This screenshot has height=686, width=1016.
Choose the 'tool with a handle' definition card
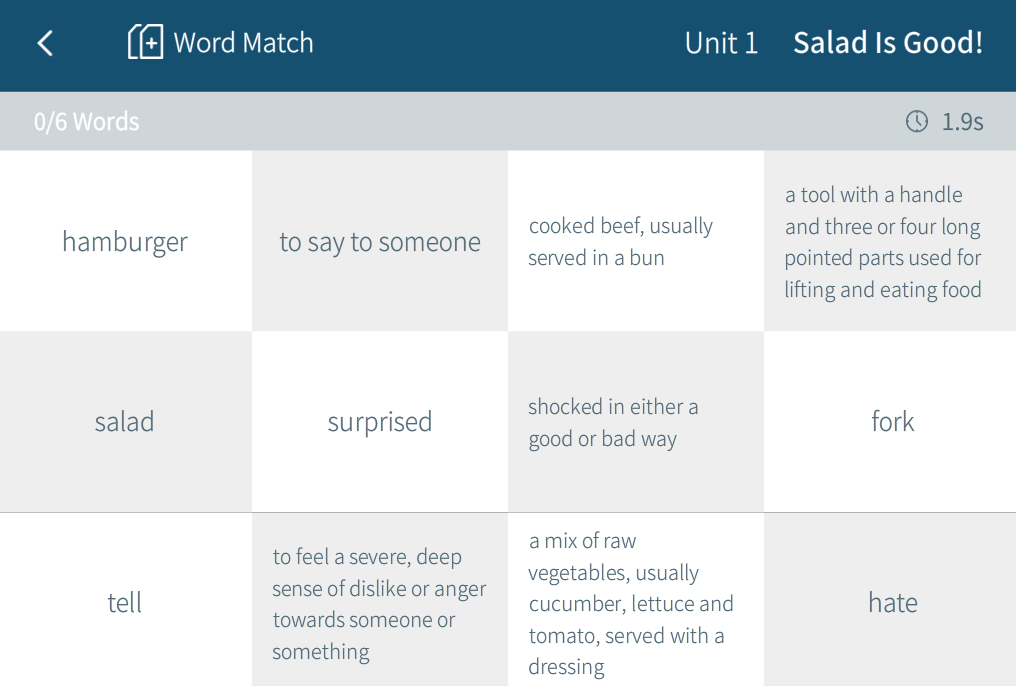(x=890, y=242)
